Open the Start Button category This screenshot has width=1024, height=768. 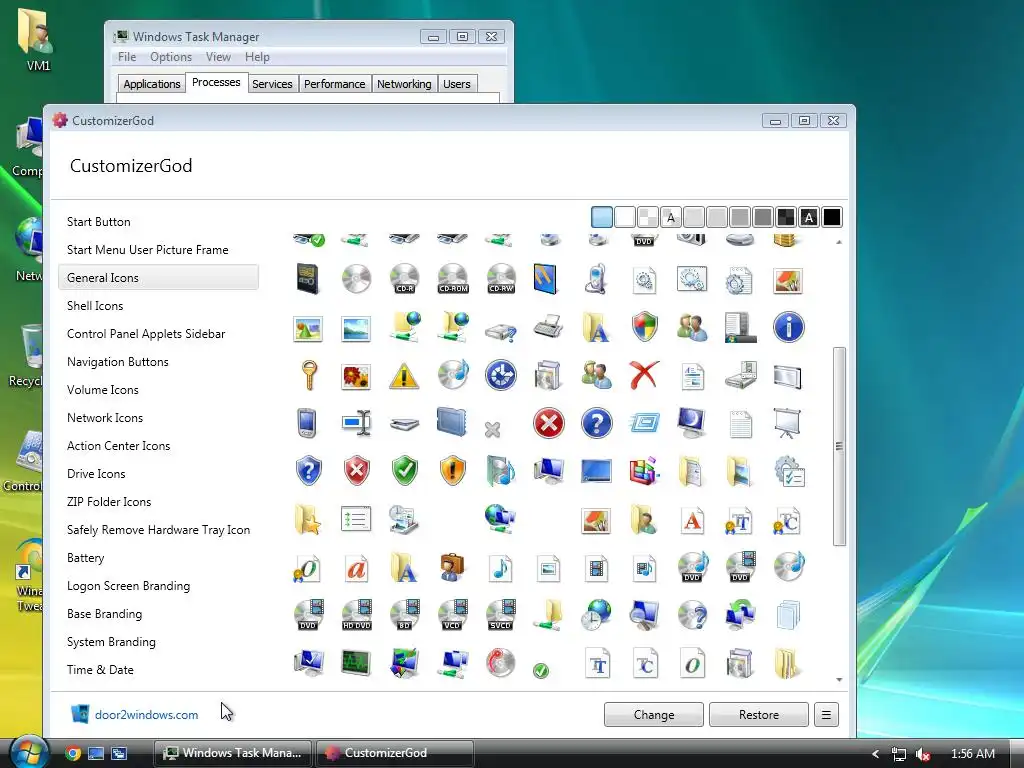tap(99, 222)
